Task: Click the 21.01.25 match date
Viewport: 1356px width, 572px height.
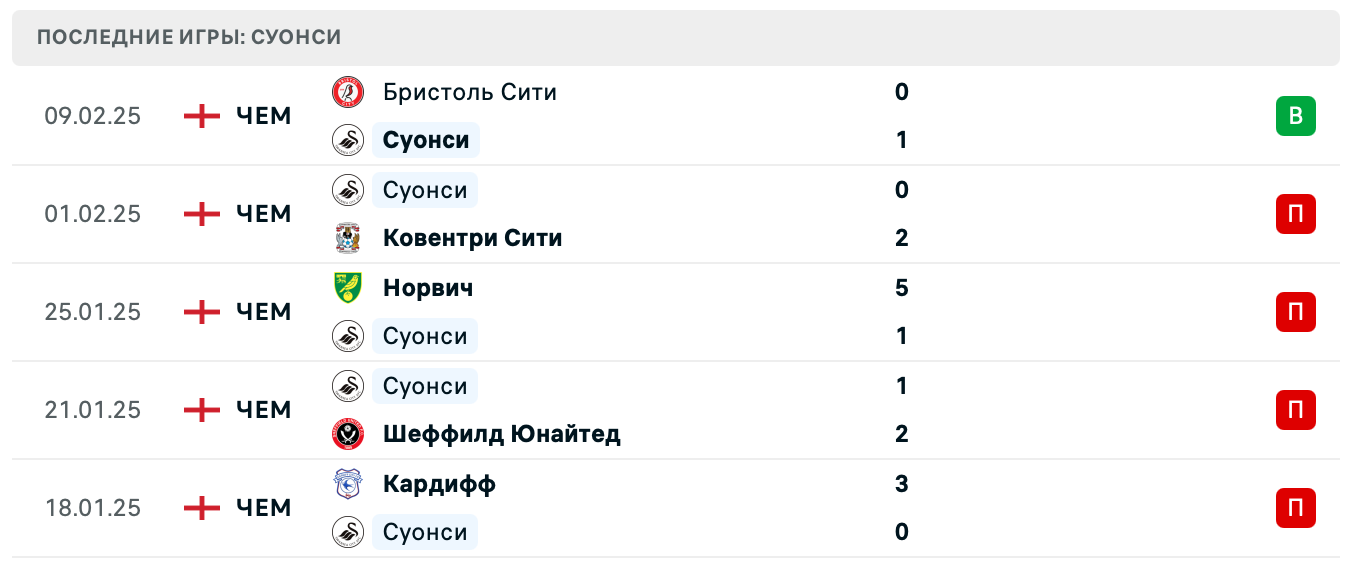Action: tap(93, 410)
